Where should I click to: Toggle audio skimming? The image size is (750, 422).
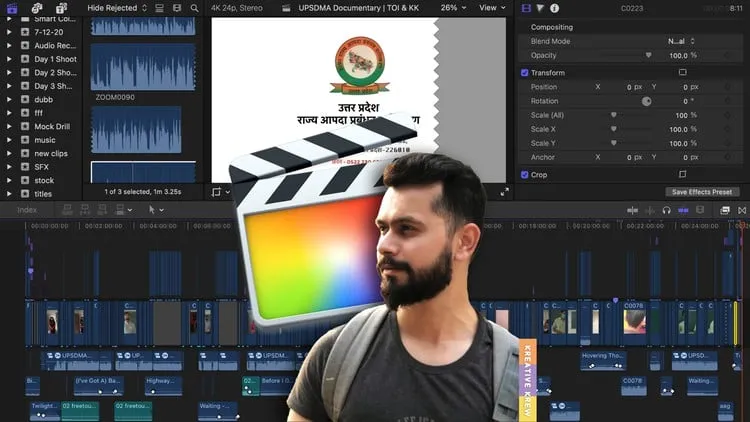[x=650, y=210]
